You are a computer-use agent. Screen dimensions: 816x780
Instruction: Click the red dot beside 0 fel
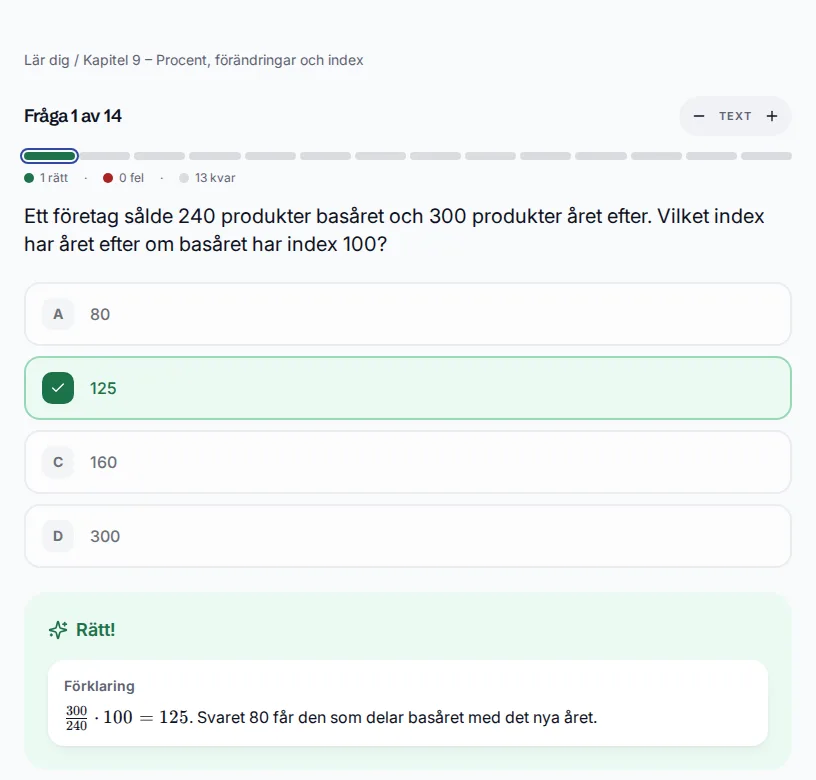(x=108, y=178)
